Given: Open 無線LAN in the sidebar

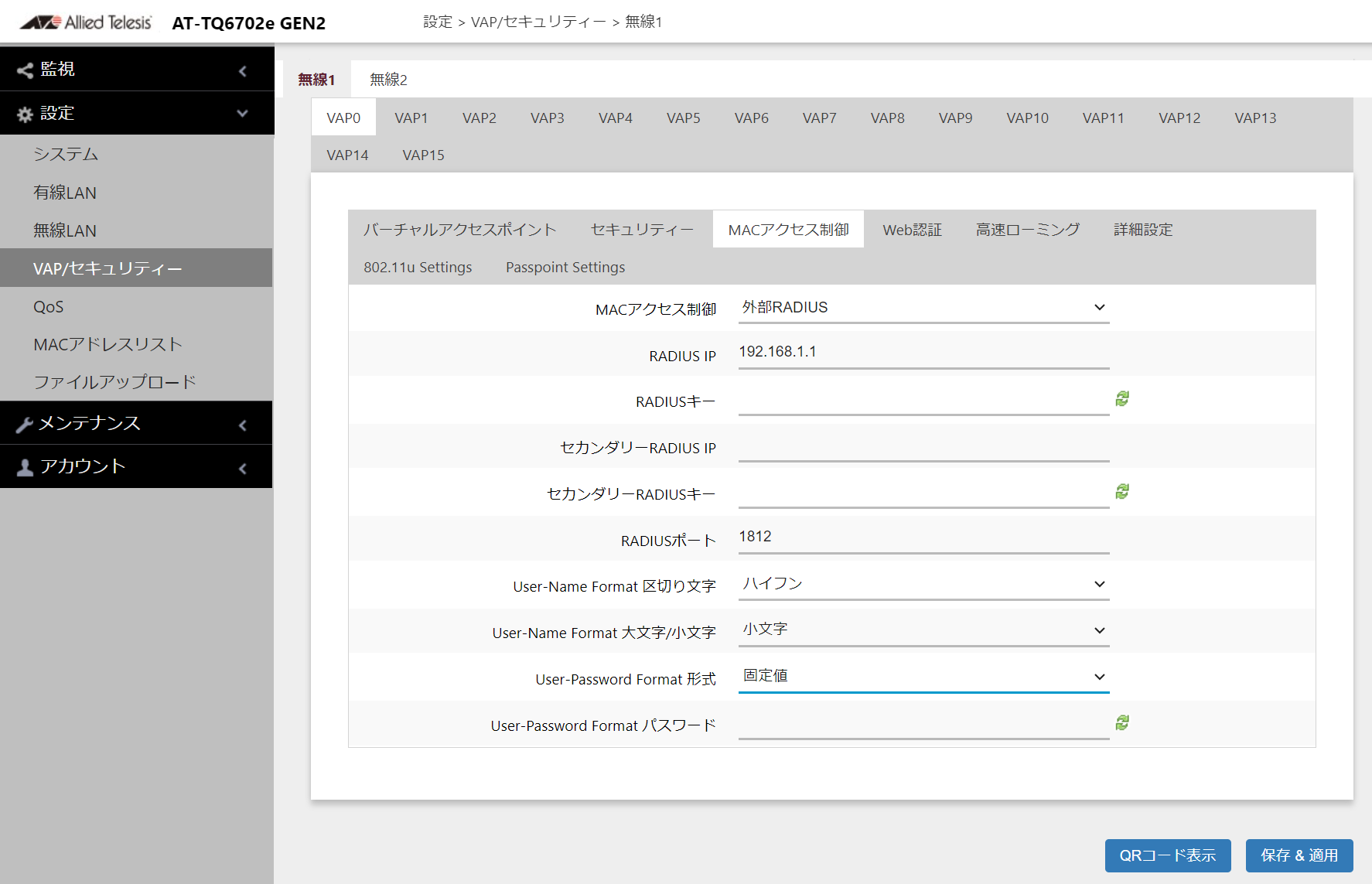Looking at the screenshot, I should click(136, 230).
